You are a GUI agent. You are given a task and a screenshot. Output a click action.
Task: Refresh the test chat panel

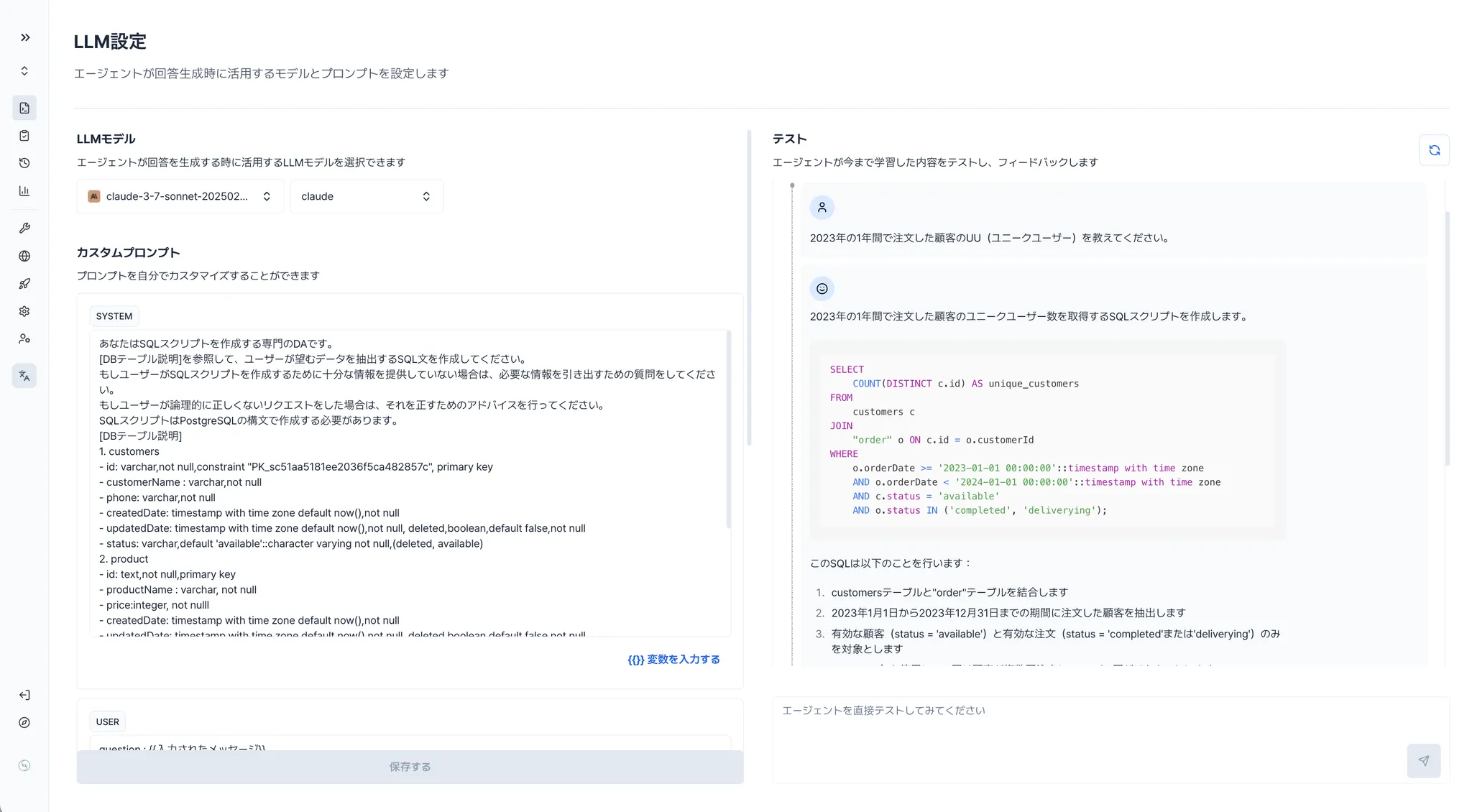(x=1434, y=150)
